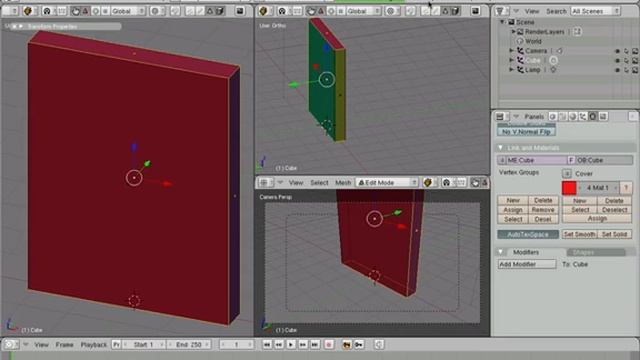Toggle occlude background geometry cube in left viewport
Image resolution: width=640 pixels, height=360 pixels.
pyautogui.click(x=220, y=11)
